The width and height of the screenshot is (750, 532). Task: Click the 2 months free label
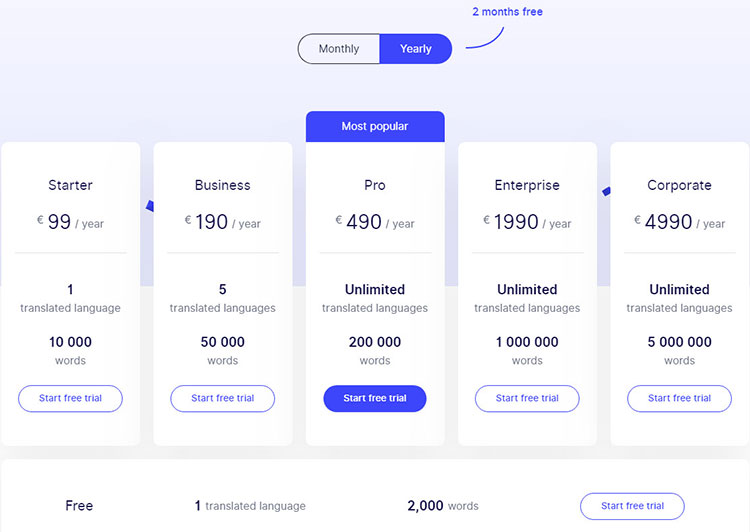point(508,12)
